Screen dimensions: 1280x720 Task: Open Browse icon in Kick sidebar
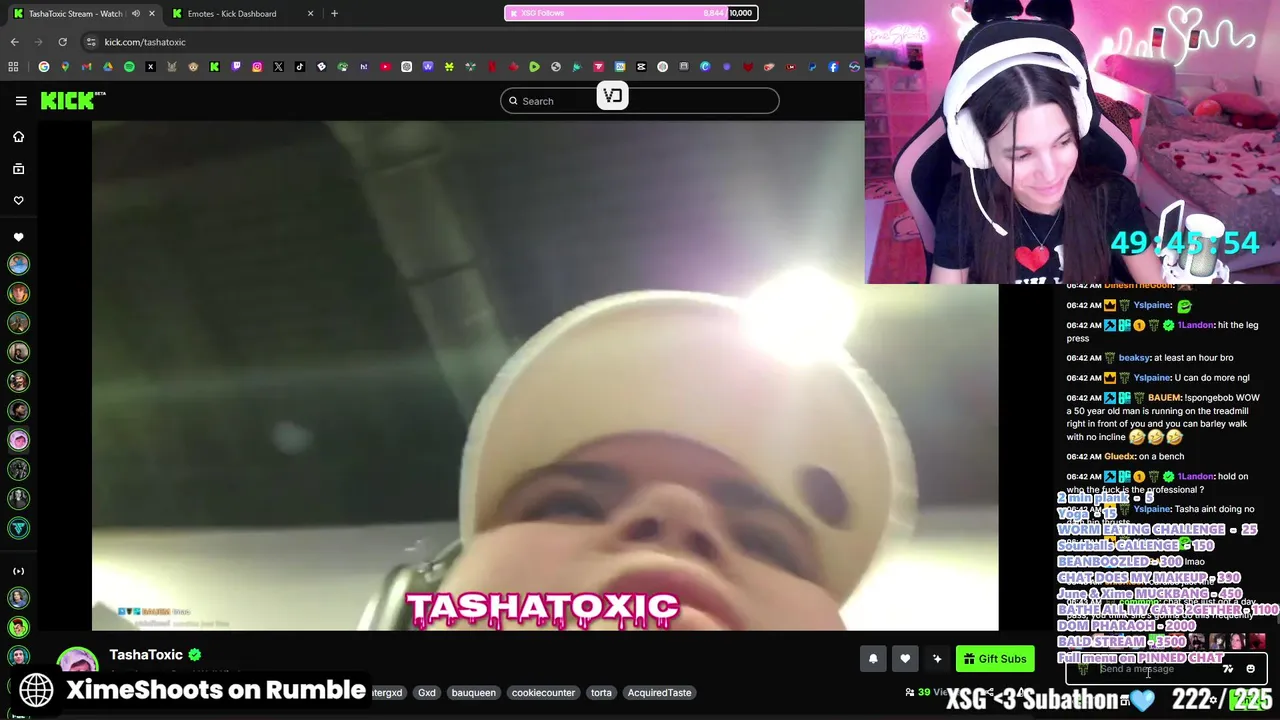coord(18,169)
